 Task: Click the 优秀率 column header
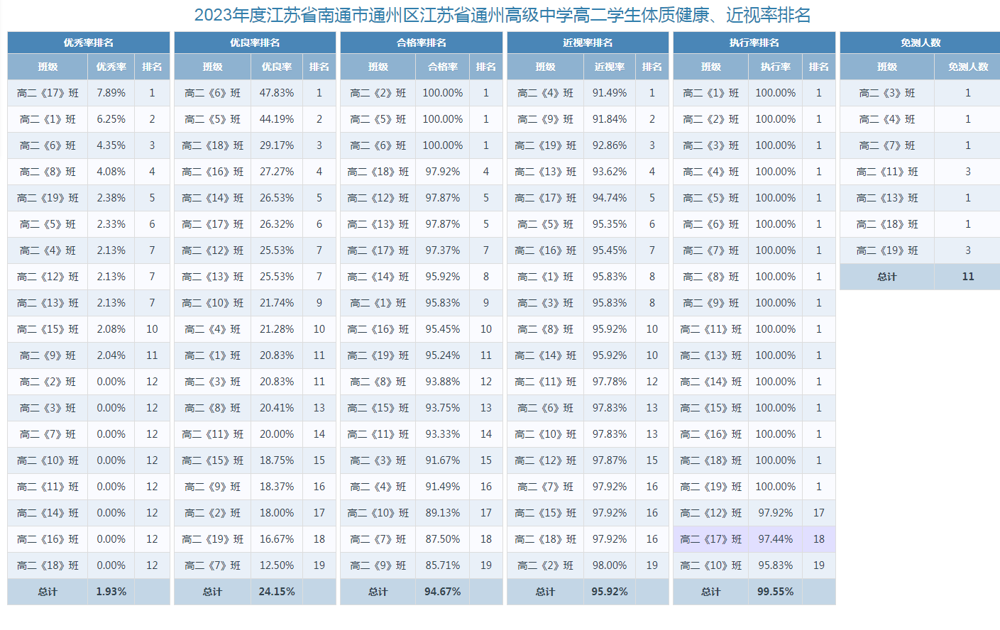111,67
